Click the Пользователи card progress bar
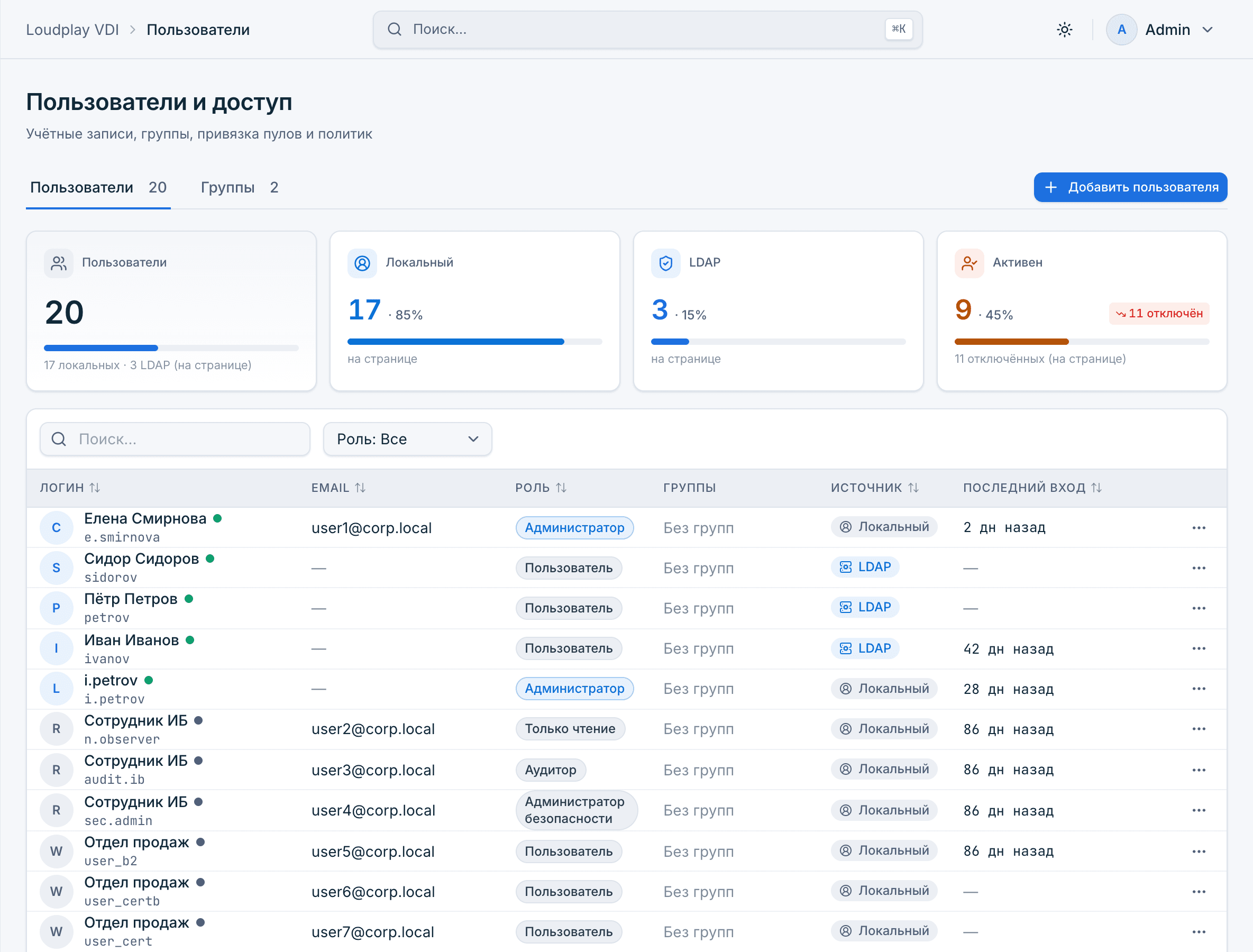The height and width of the screenshot is (952, 1253). click(171, 348)
